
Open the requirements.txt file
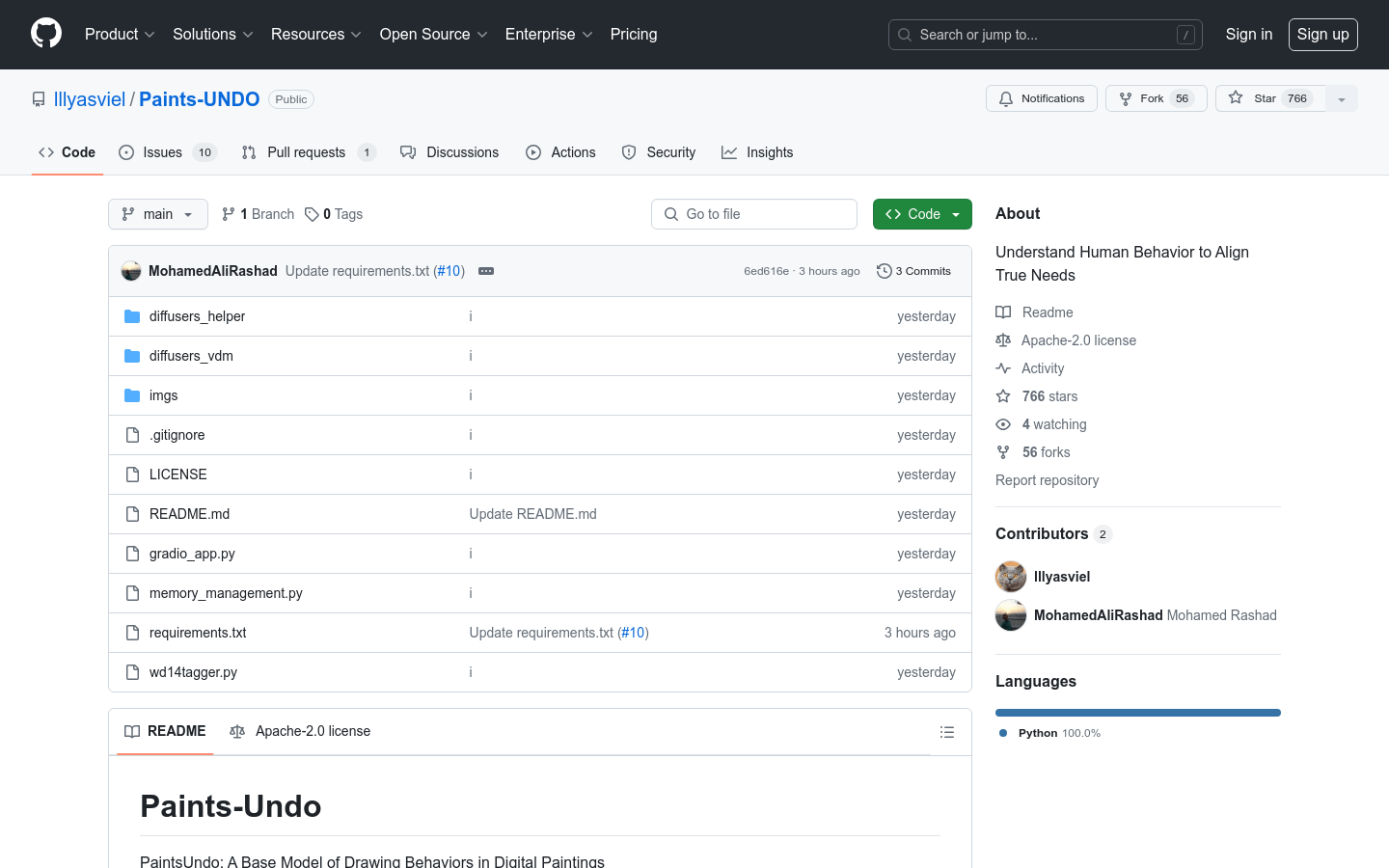[198, 633]
